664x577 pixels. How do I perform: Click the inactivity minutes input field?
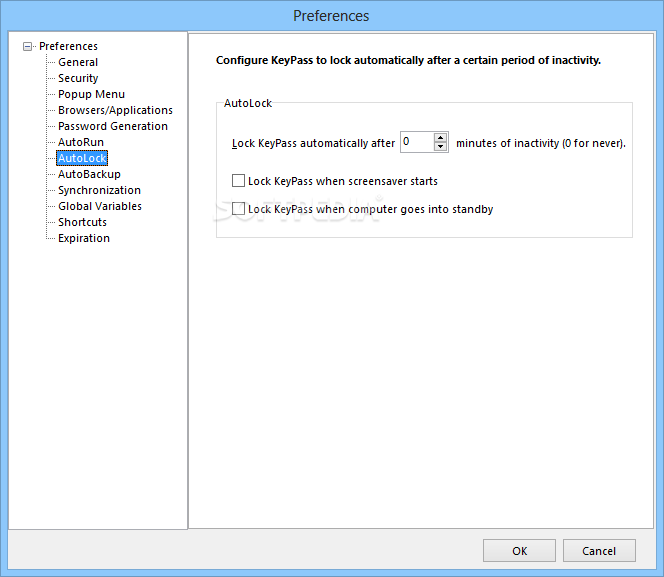pyautogui.click(x=417, y=142)
